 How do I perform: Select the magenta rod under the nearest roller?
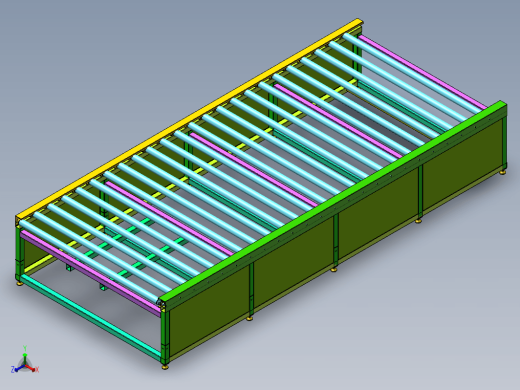[90, 273]
